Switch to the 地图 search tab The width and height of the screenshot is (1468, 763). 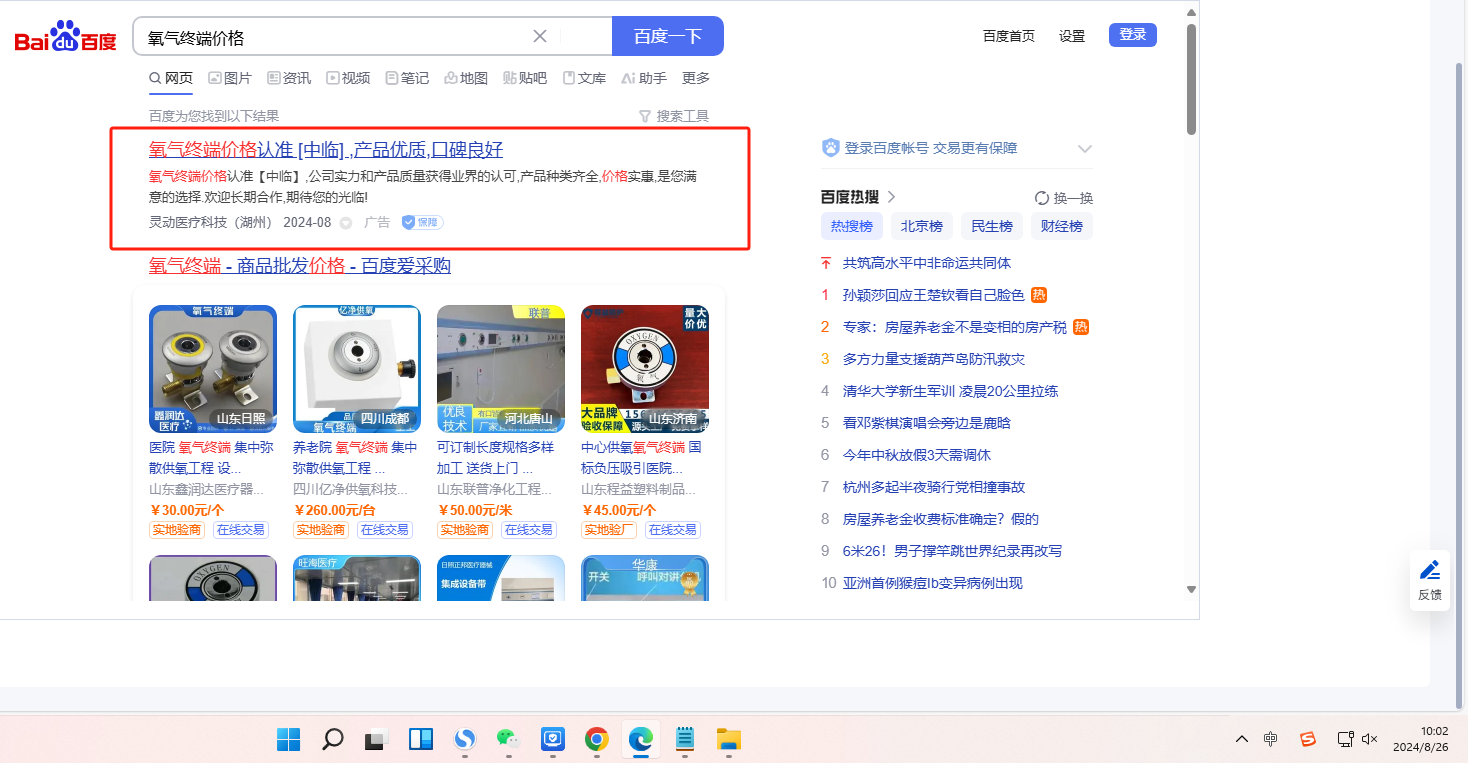coord(466,78)
